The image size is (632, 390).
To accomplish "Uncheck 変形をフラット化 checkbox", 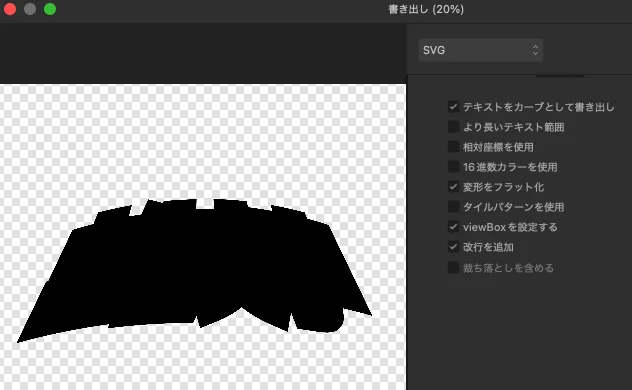I will [x=453, y=187].
